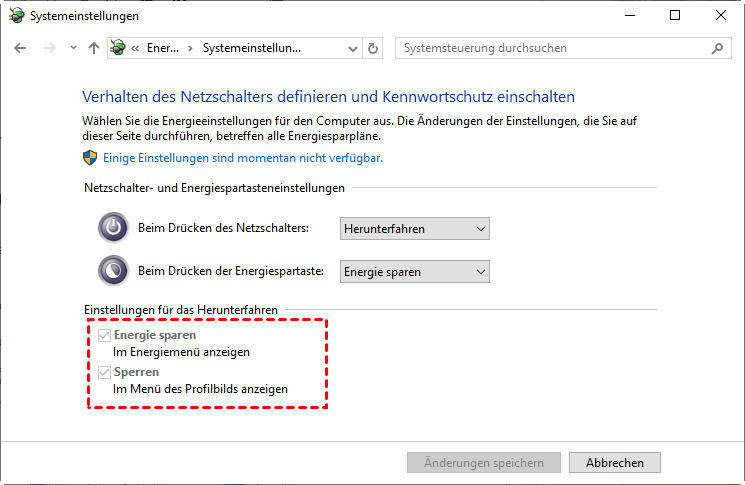The image size is (745, 485).
Task: Select the Systemeinstellungen breadcrumb item
Action: [x=251, y=48]
